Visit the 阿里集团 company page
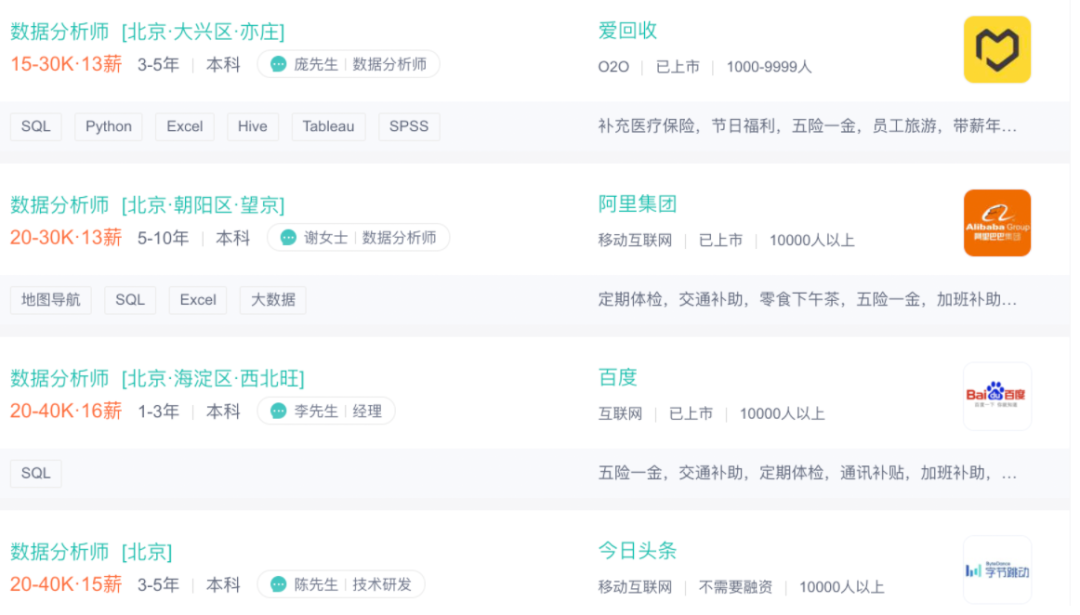The height and width of the screenshot is (615, 1080). click(637, 204)
